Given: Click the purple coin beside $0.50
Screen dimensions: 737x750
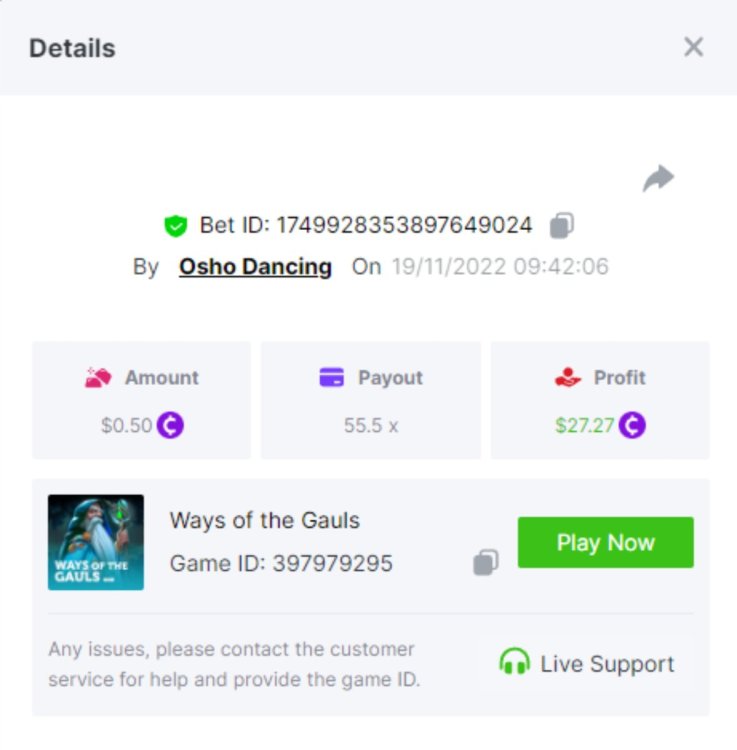Looking at the screenshot, I should (171, 425).
